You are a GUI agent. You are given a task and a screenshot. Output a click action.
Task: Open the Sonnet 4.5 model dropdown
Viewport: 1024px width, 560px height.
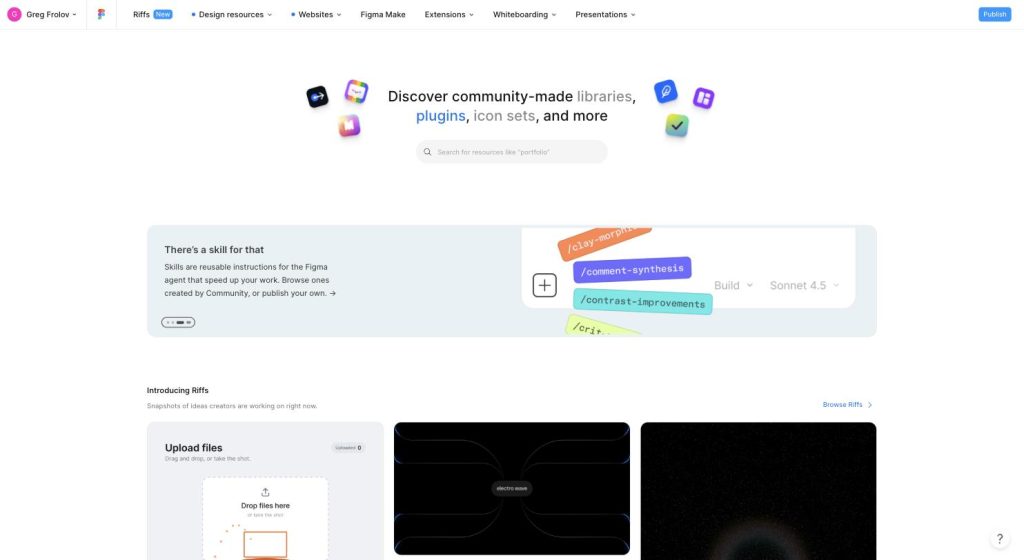click(x=804, y=285)
